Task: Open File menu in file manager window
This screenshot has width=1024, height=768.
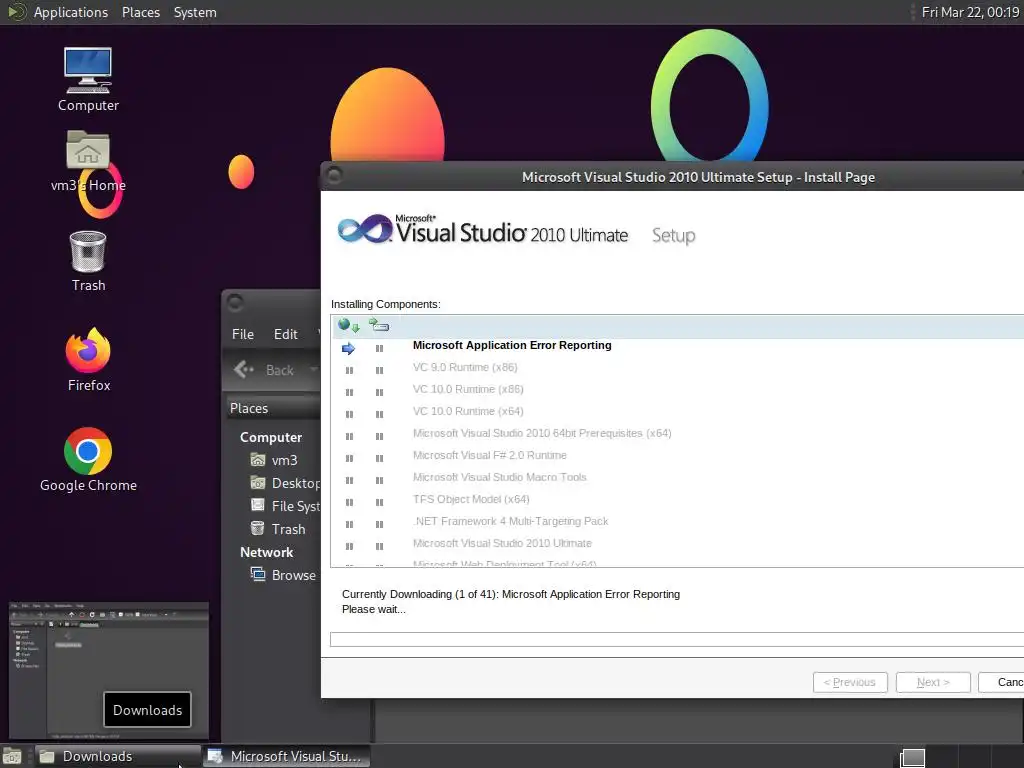Action: pos(242,334)
